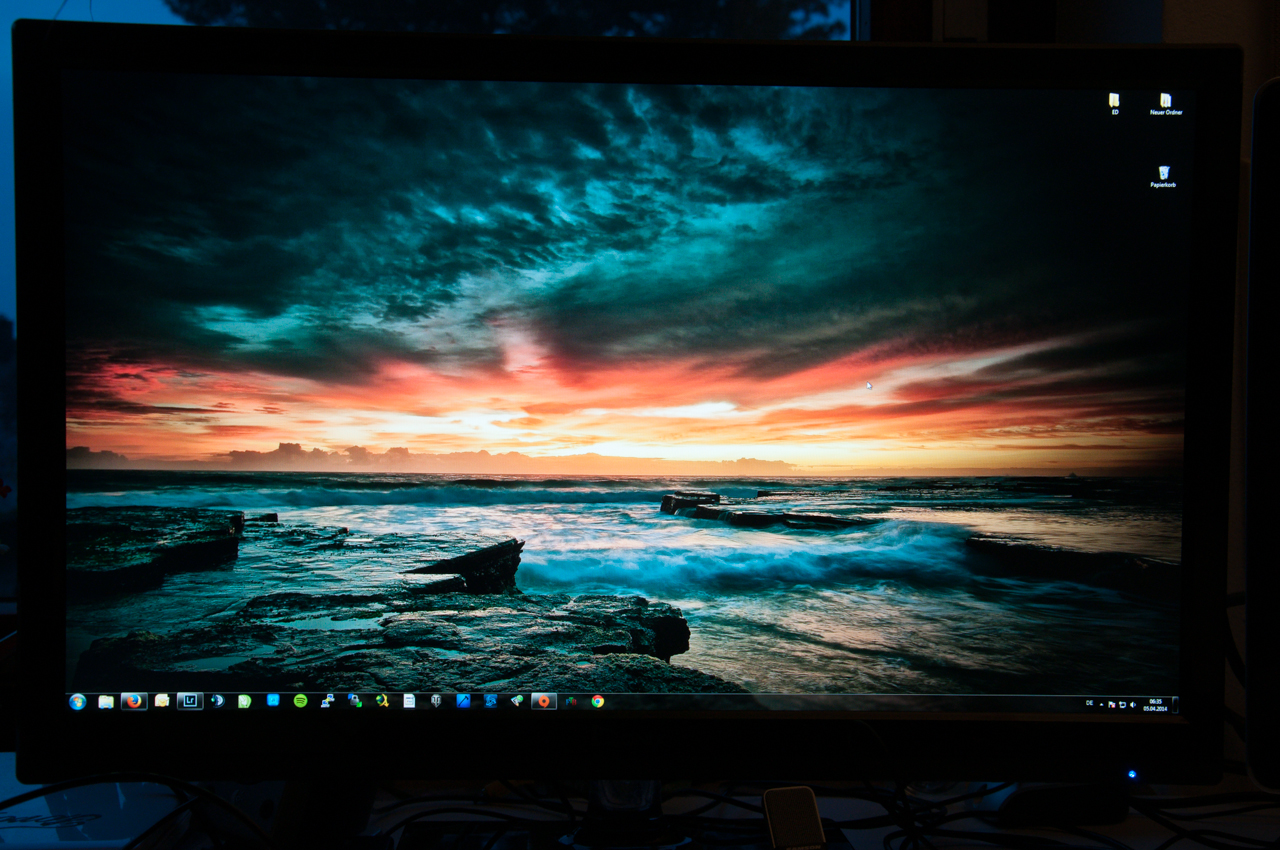
Task: Open the World of Tanks taskbar icon
Action: click(436, 701)
